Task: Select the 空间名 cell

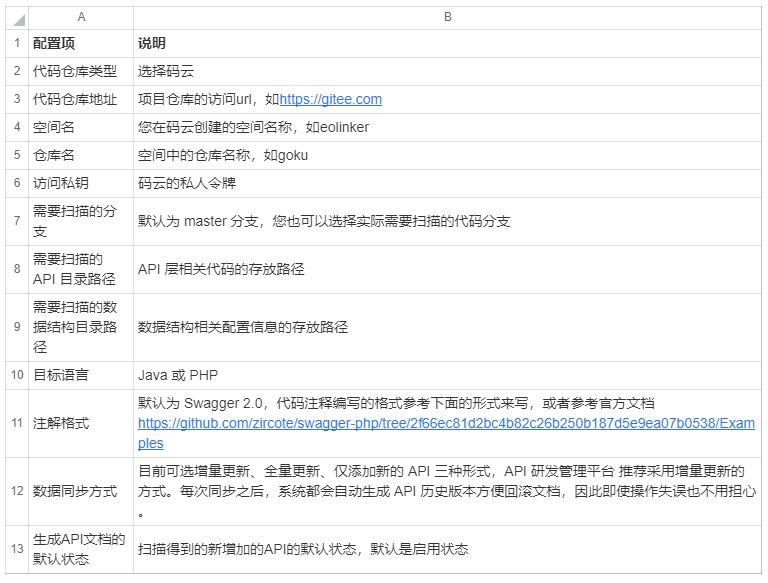Action: pyautogui.click(x=54, y=128)
